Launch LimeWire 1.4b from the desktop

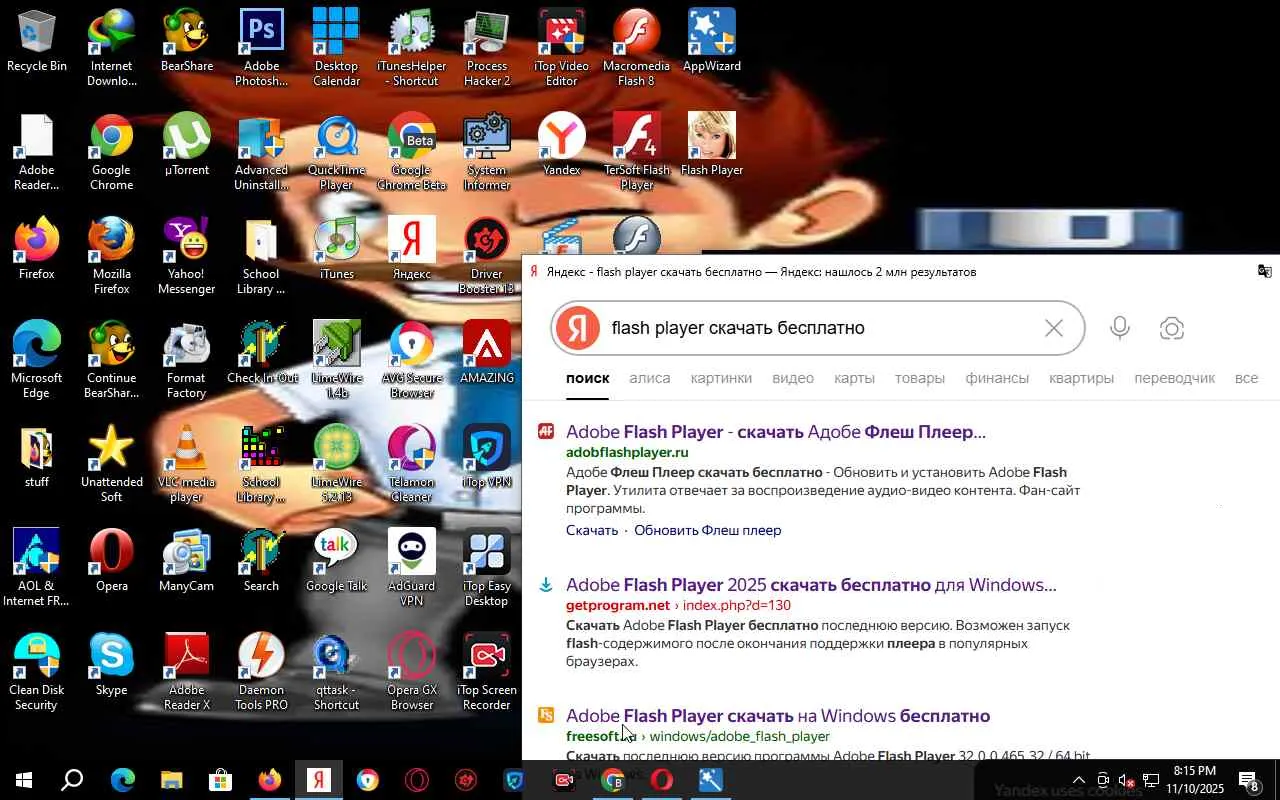(x=336, y=360)
